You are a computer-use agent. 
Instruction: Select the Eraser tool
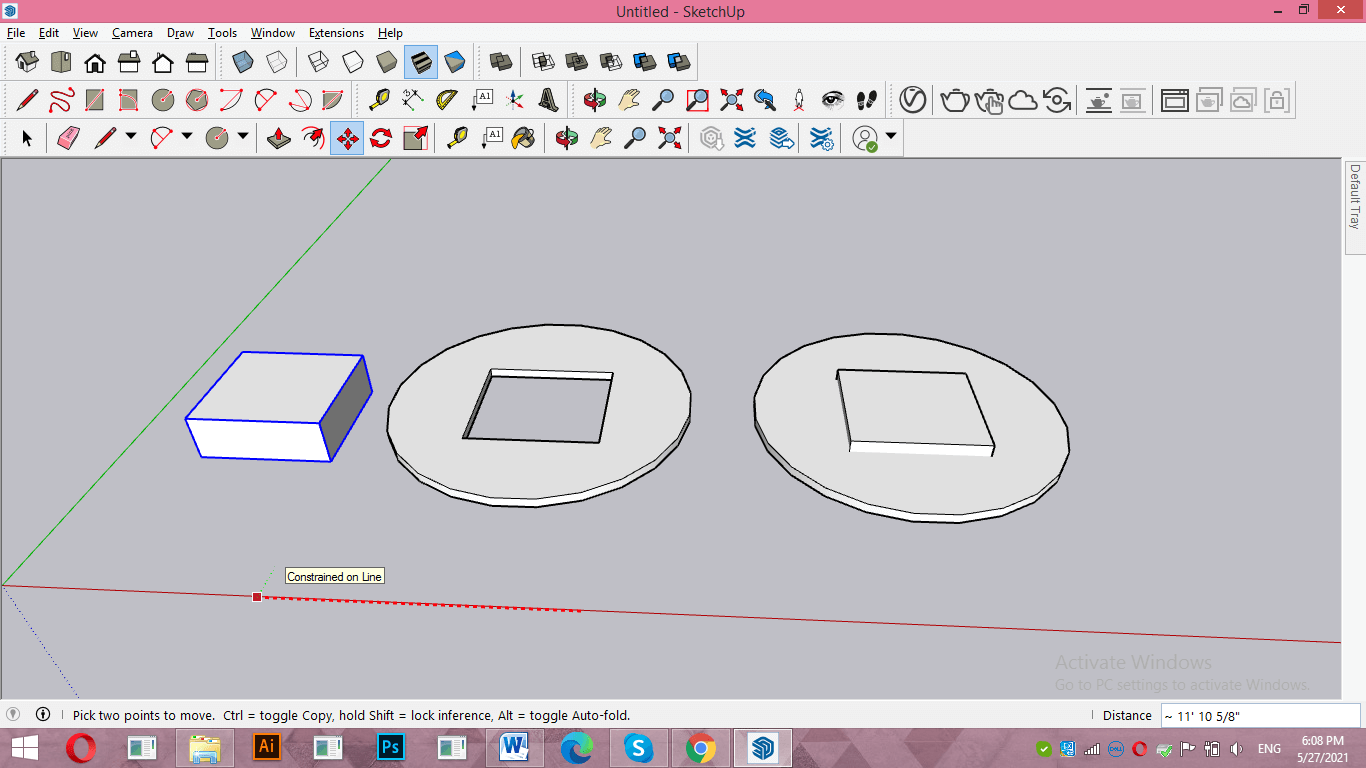[x=67, y=138]
